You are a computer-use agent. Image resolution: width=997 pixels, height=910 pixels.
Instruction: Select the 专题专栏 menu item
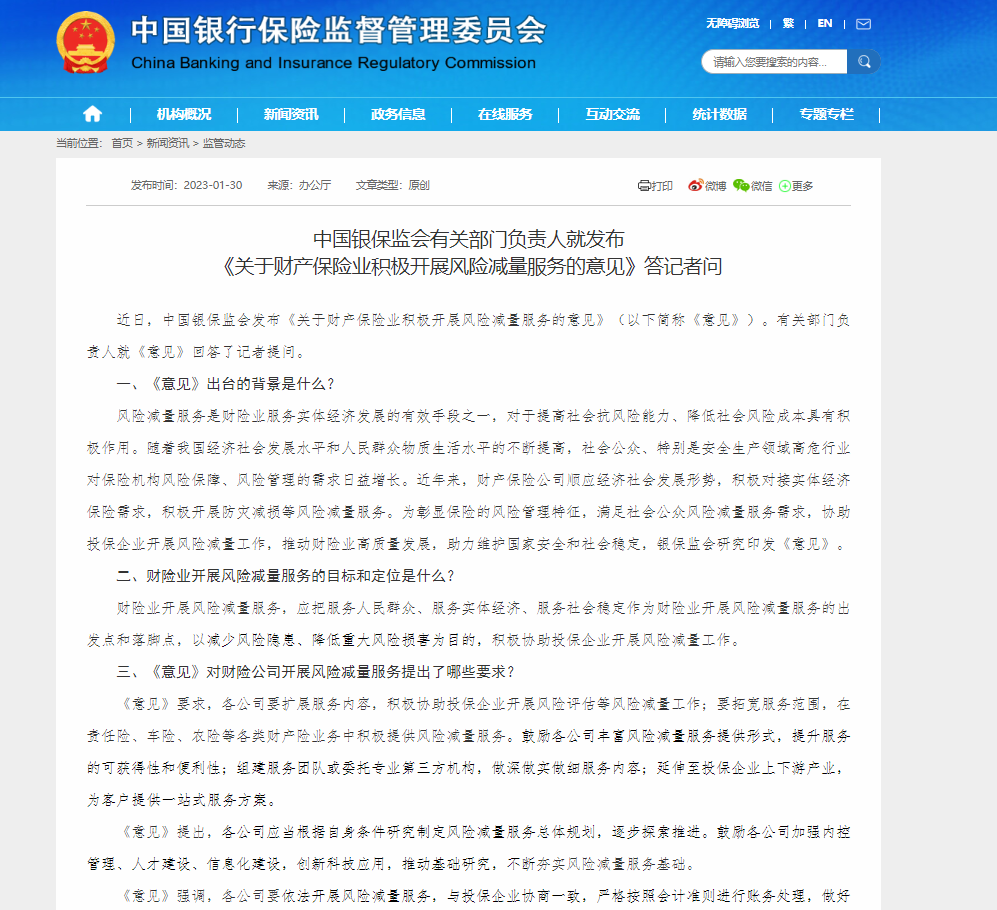coord(826,114)
